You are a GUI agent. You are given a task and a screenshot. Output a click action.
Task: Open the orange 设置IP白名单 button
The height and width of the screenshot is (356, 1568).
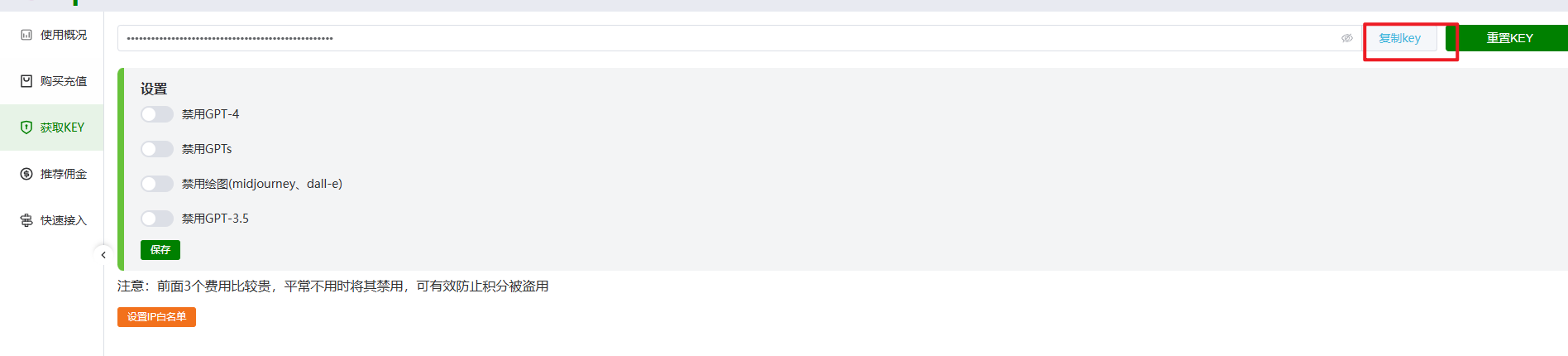[x=156, y=317]
